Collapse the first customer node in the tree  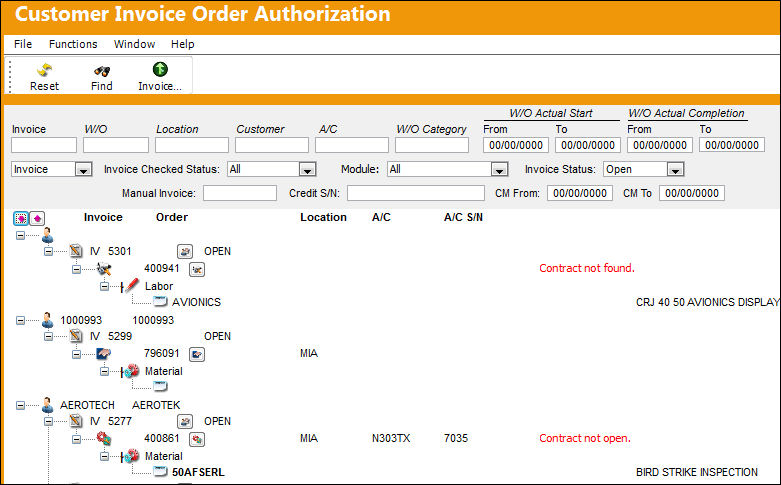[20, 235]
